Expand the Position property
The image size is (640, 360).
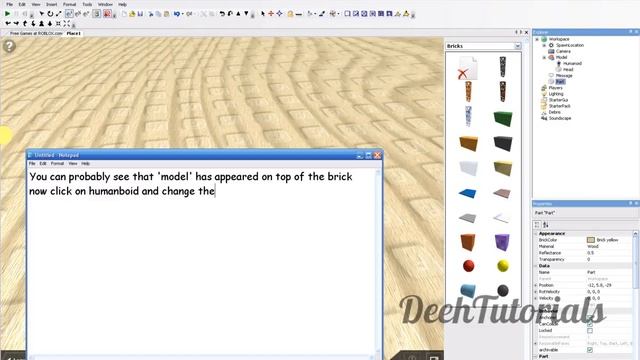pos(536,285)
